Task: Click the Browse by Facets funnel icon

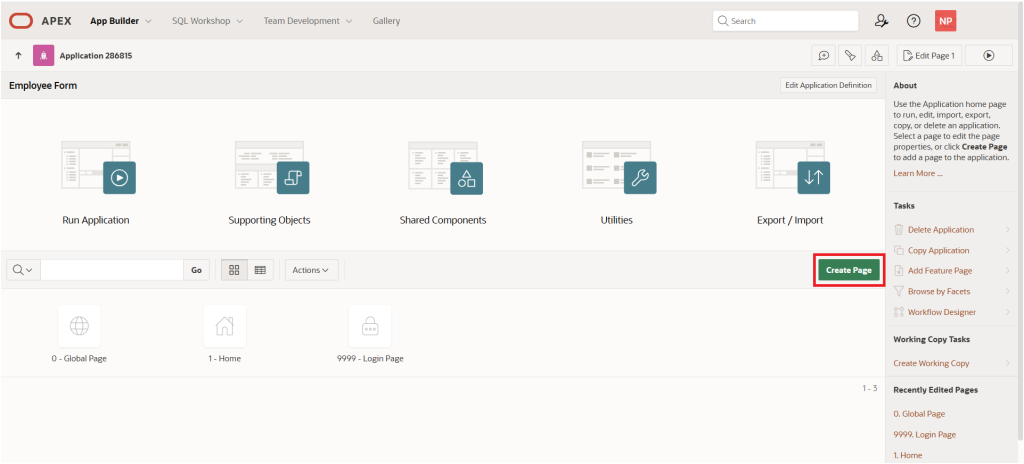Action: tap(899, 291)
